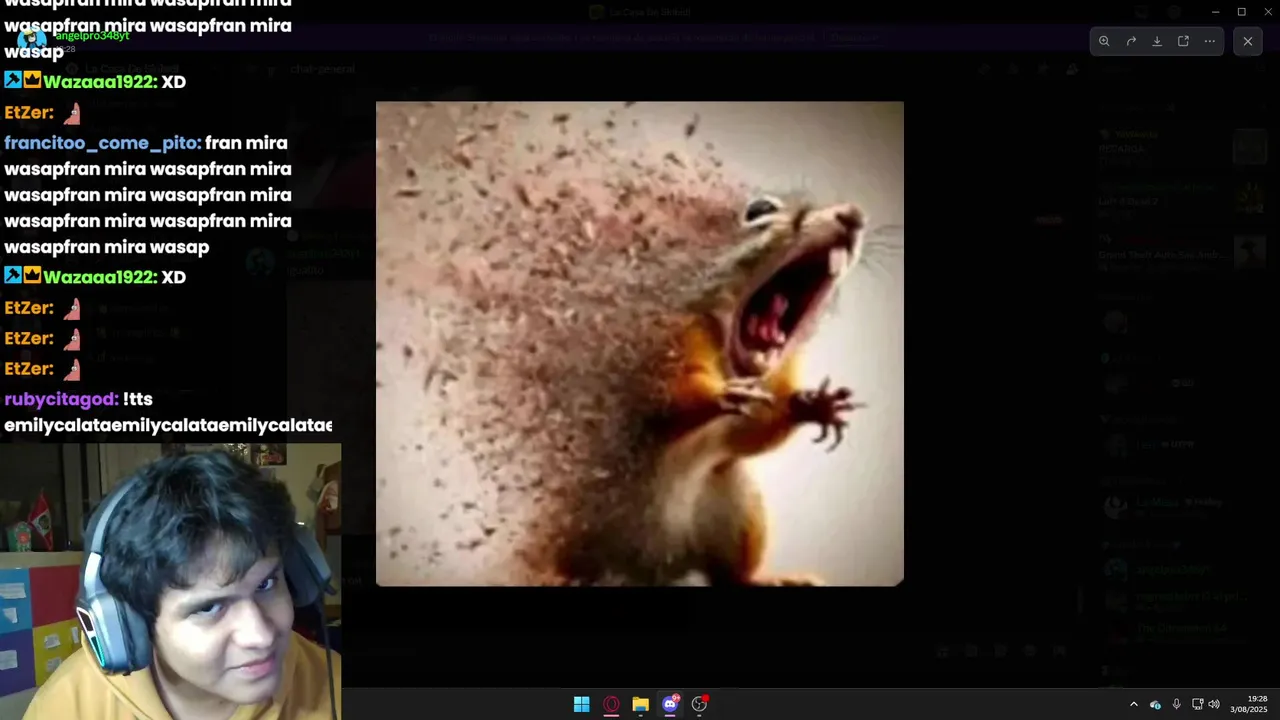The width and height of the screenshot is (1280, 720).
Task: Forward the image using the arrow icon
Action: pyautogui.click(x=1131, y=41)
